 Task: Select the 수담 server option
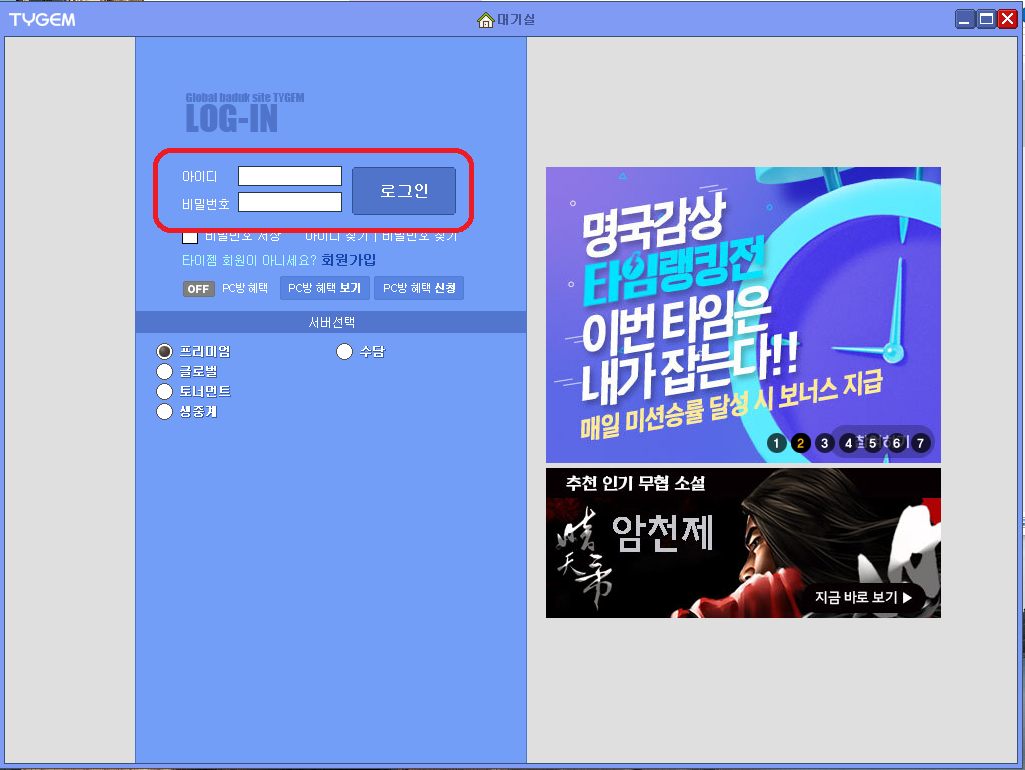[344, 351]
